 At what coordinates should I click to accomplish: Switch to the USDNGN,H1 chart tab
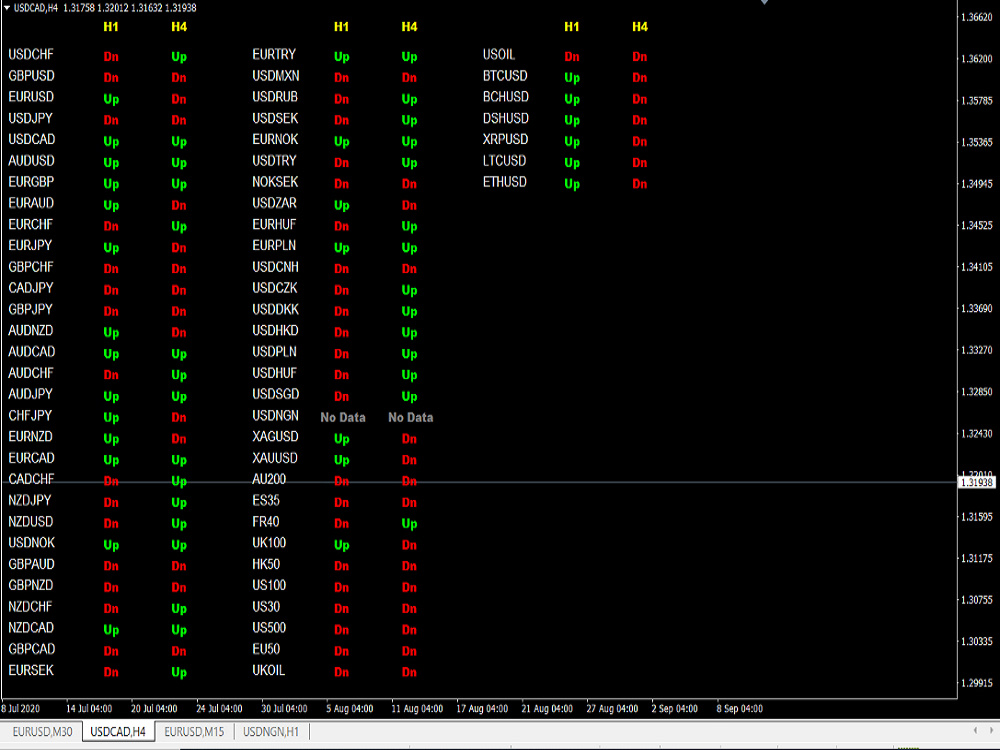tap(272, 732)
